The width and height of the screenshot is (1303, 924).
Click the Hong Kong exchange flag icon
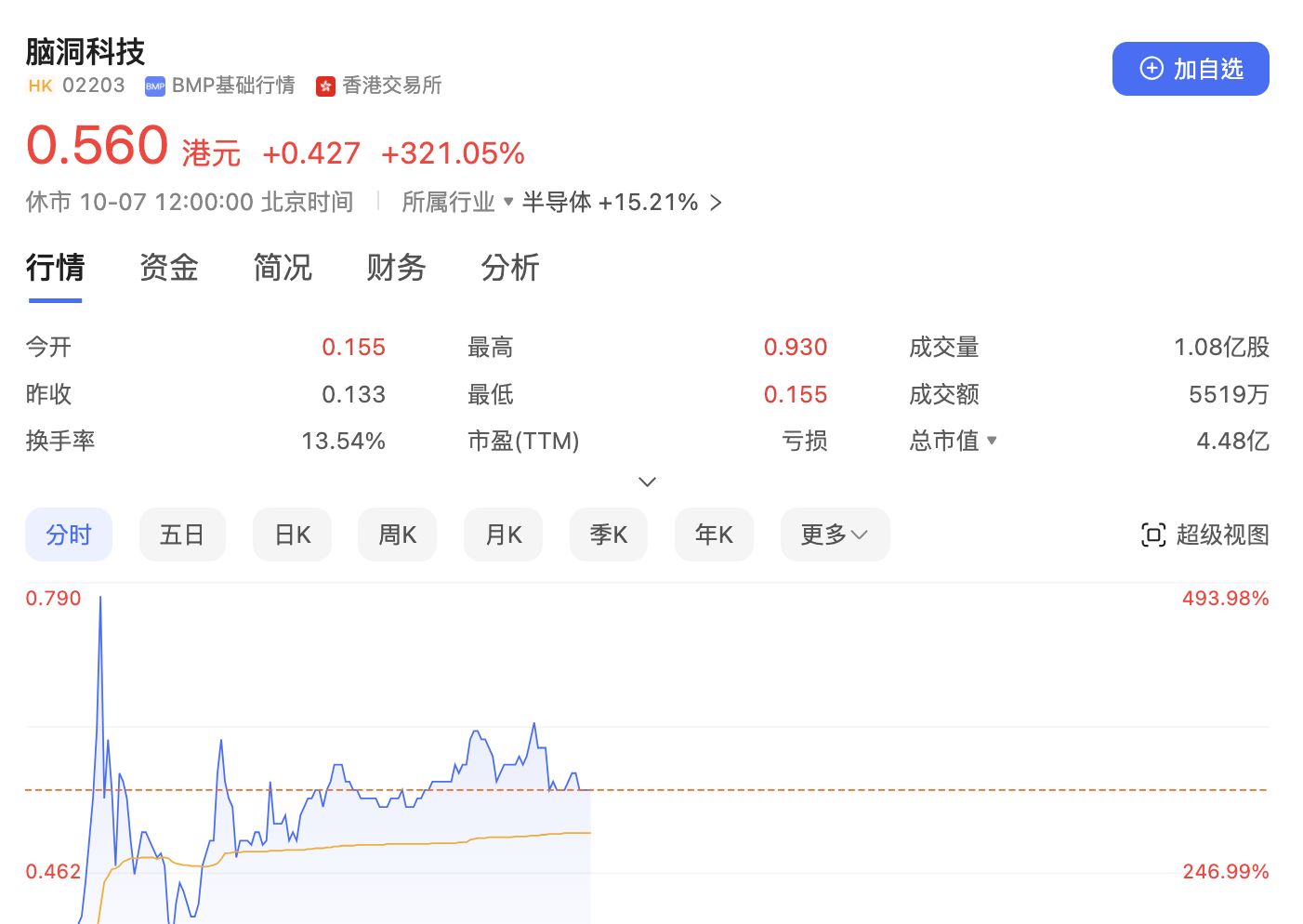pos(325,86)
